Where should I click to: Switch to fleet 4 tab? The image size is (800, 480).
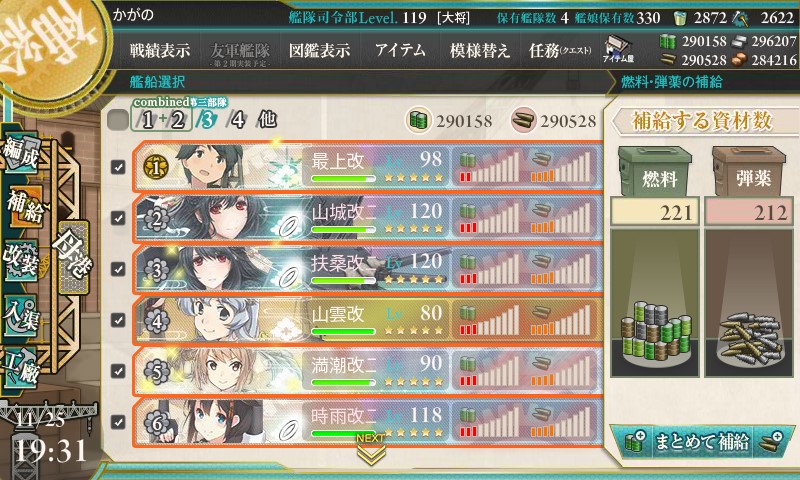[x=237, y=120]
